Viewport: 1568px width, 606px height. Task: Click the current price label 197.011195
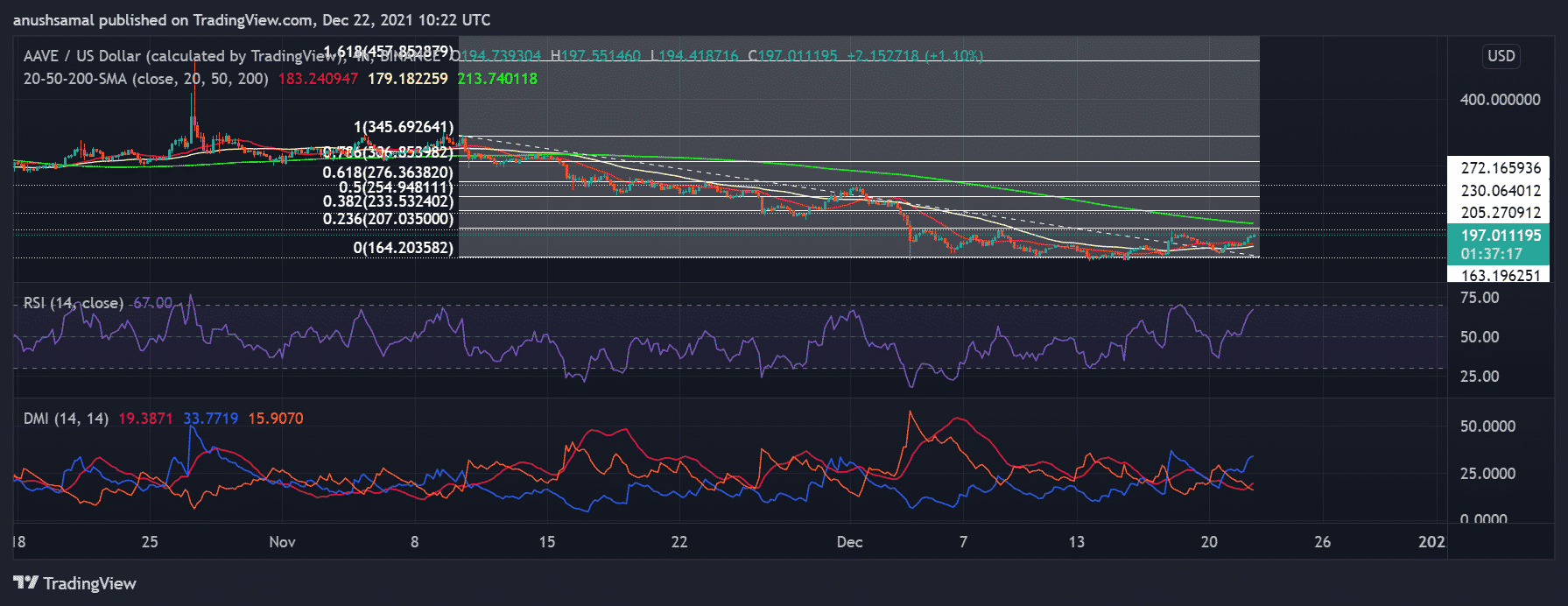[x=1501, y=236]
